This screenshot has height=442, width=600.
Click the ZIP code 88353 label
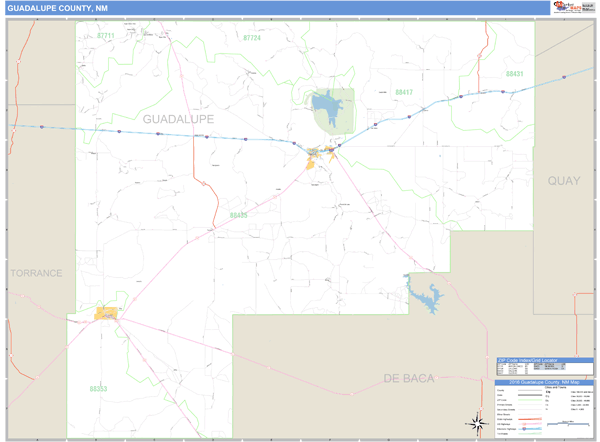(x=97, y=388)
